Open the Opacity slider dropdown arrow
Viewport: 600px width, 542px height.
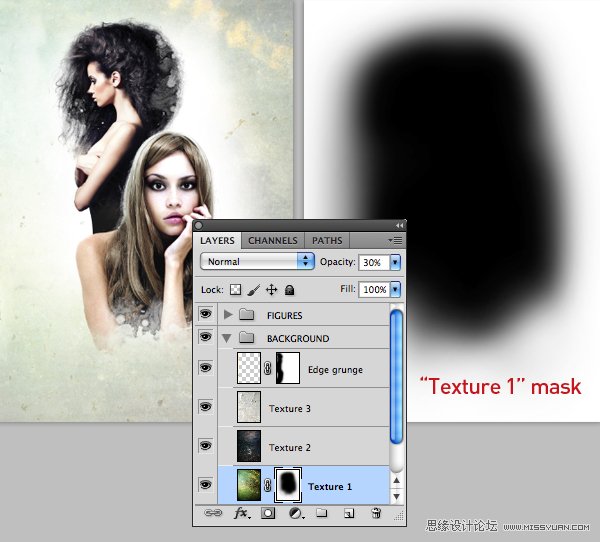click(x=395, y=263)
